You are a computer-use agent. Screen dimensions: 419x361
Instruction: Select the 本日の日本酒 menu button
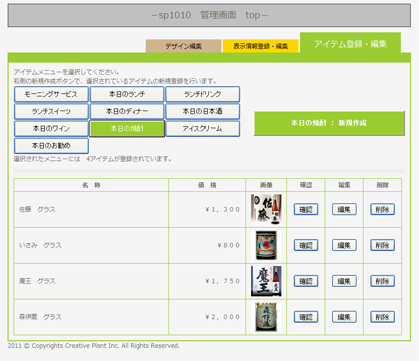tap(203, 111)
